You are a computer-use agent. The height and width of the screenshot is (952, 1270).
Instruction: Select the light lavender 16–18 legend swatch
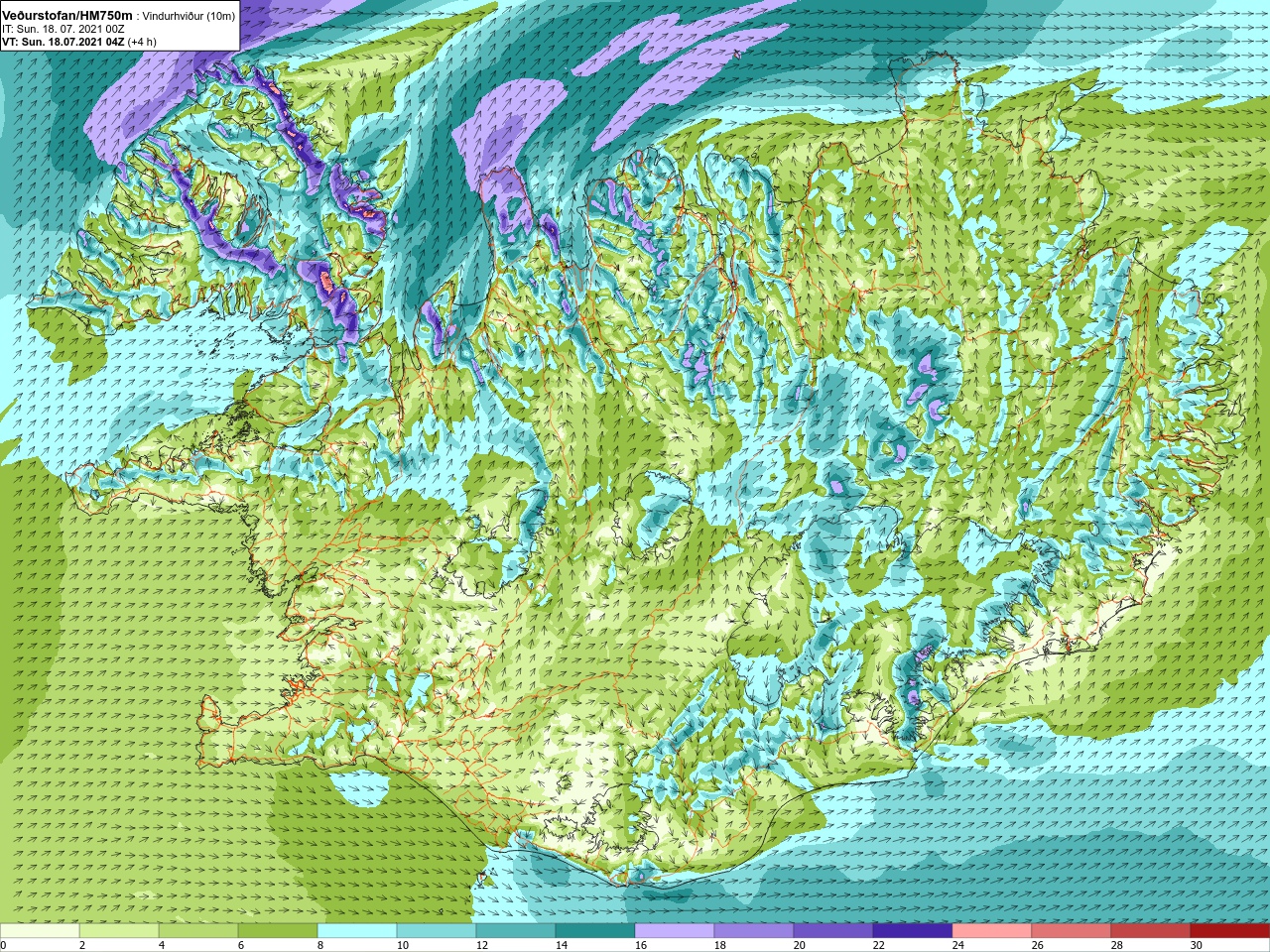point(675,930)
